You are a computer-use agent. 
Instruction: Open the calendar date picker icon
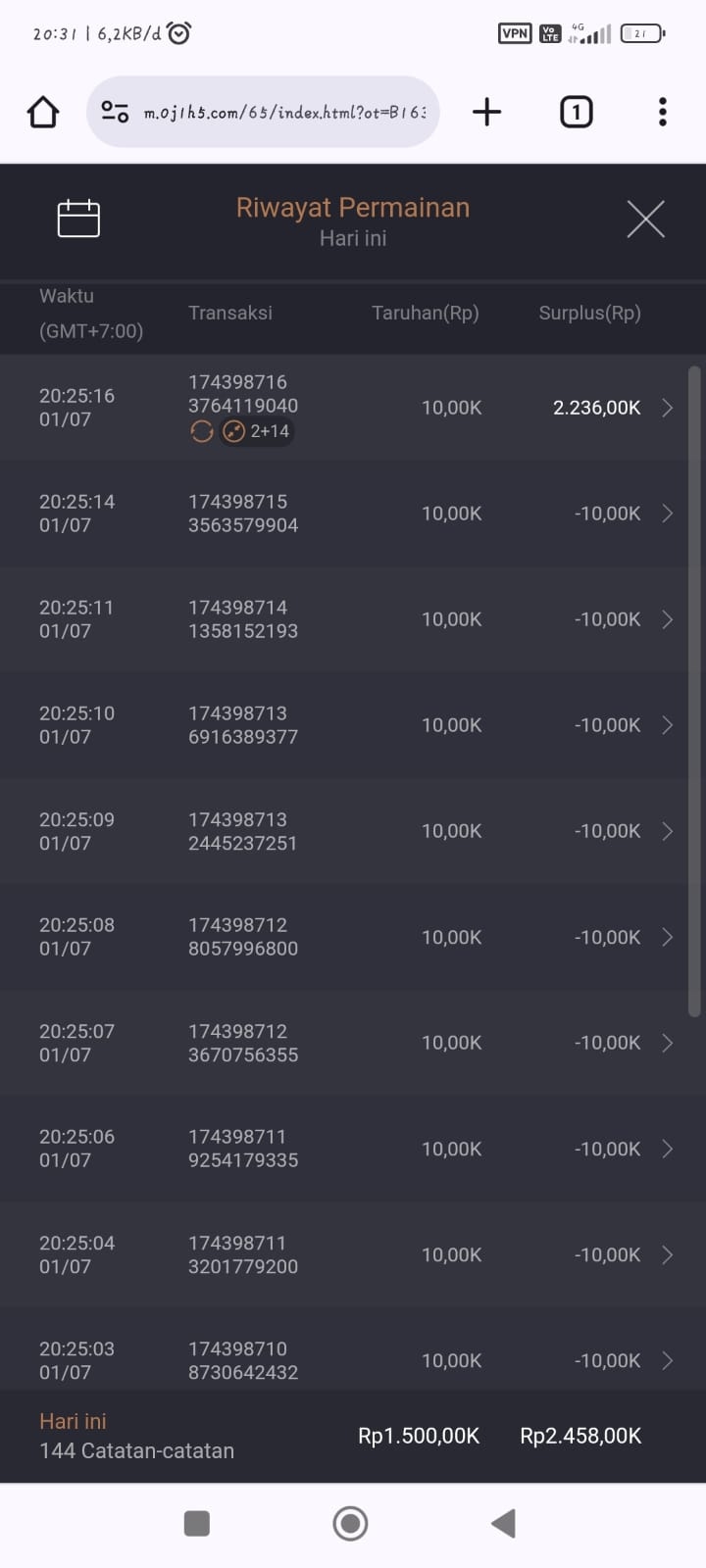pos(78,219)
